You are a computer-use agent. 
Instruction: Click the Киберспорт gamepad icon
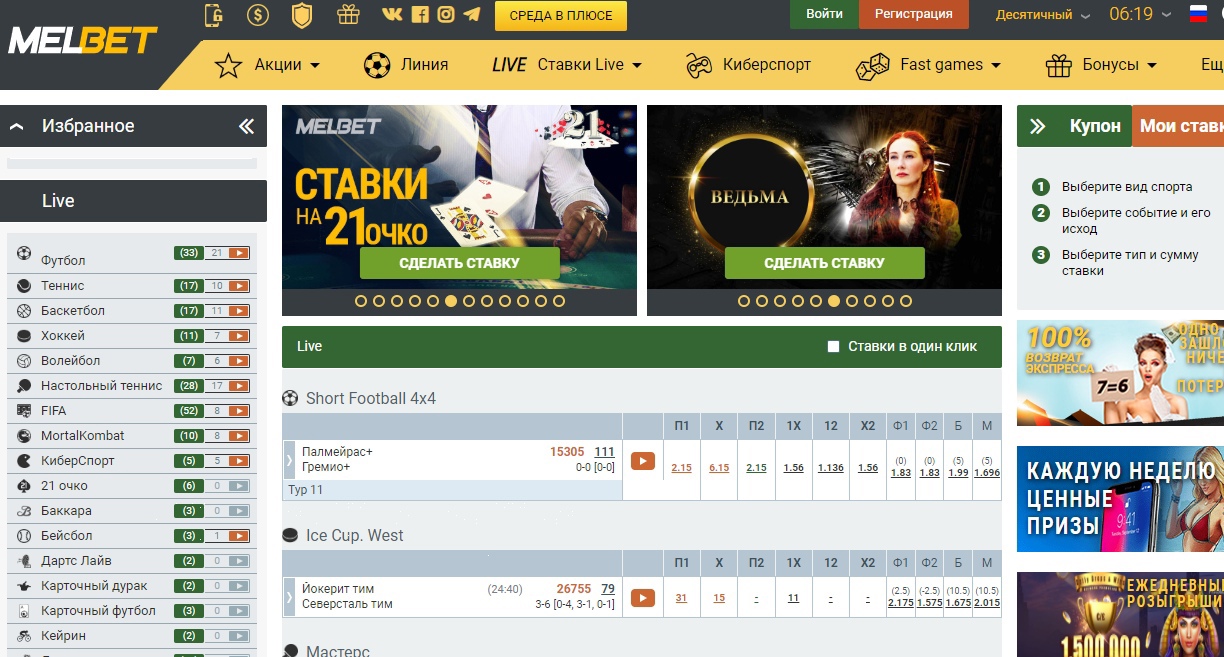click(699, 65)
